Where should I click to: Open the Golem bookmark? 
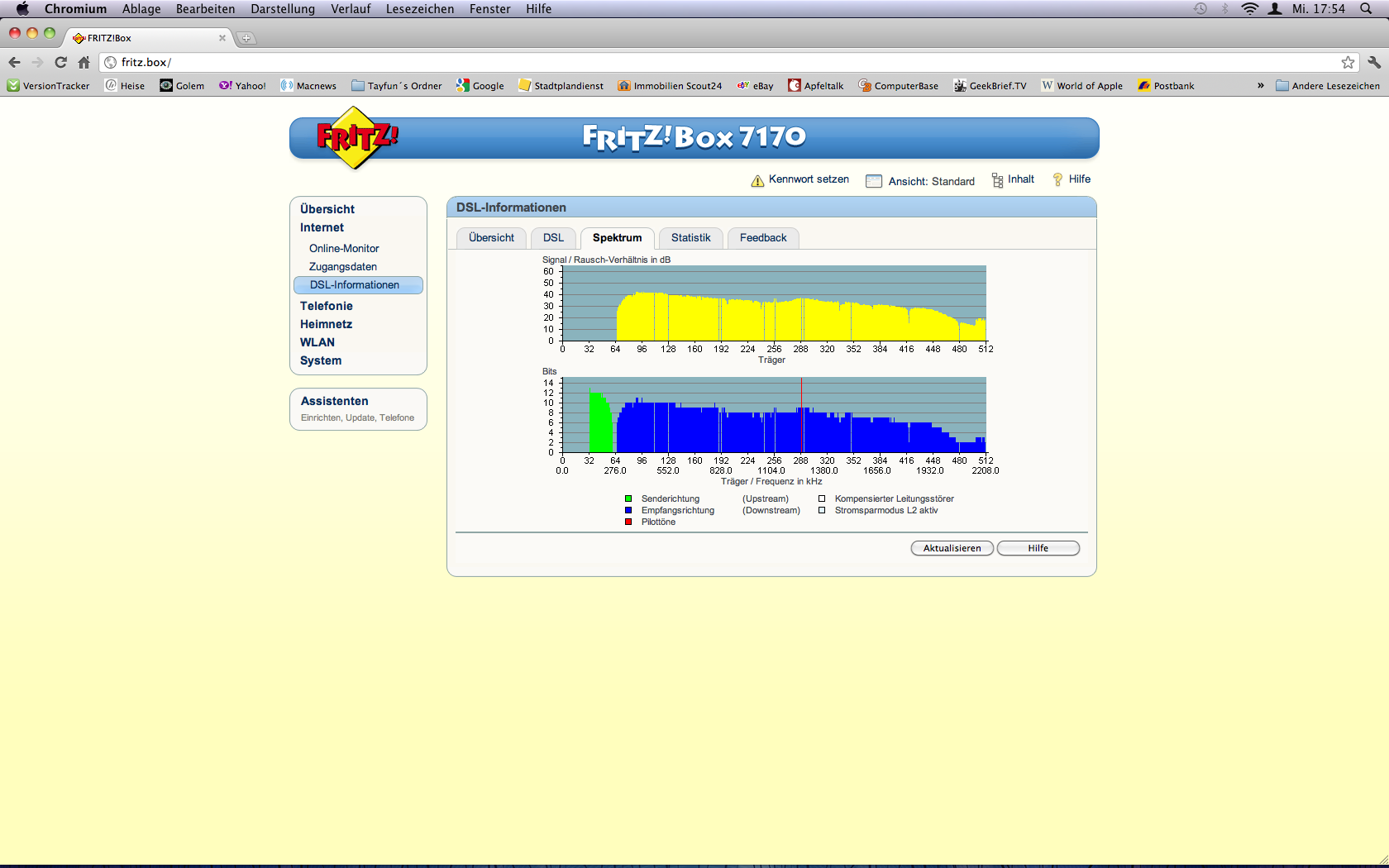pyautogui.click(x=182, y=86)
